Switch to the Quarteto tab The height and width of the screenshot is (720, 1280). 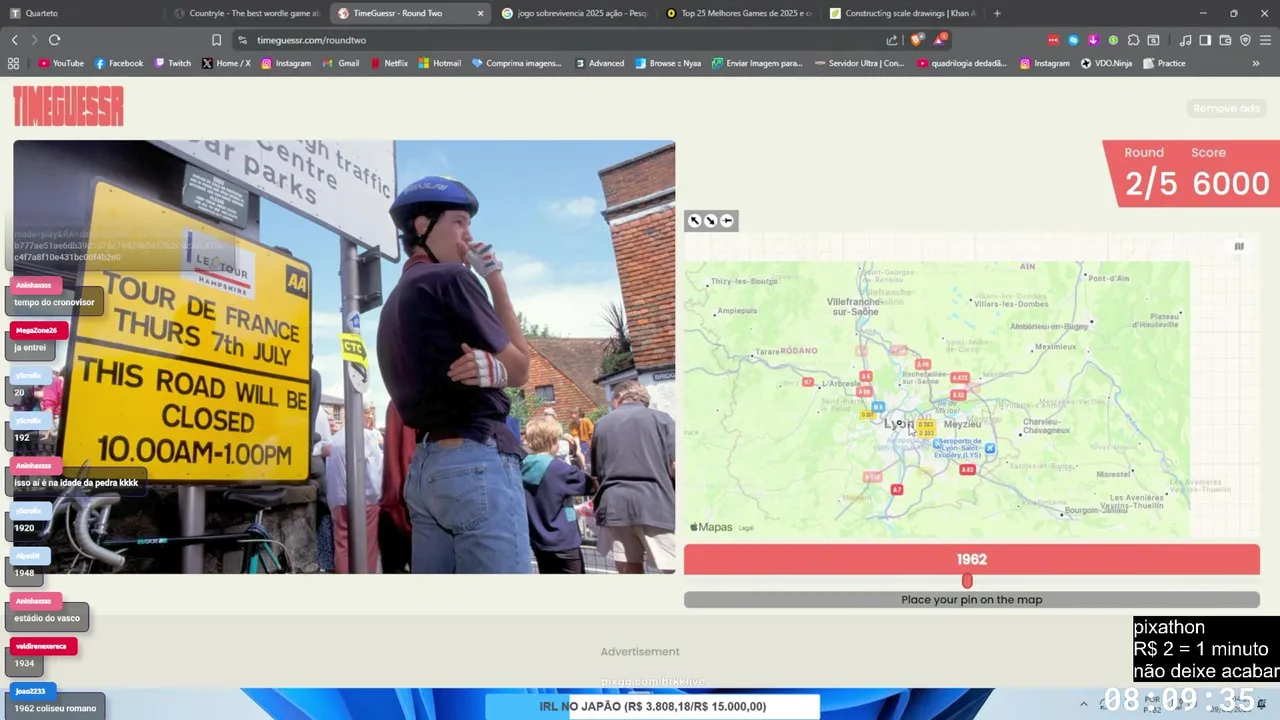(82, 13)
